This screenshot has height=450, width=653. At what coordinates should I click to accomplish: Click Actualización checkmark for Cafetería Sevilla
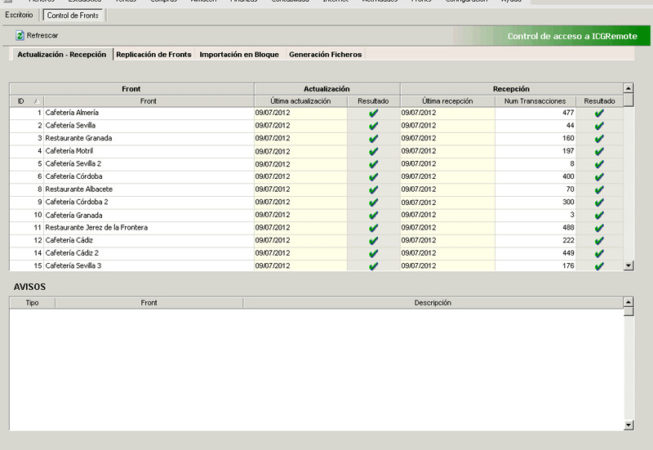pos(374,126)
